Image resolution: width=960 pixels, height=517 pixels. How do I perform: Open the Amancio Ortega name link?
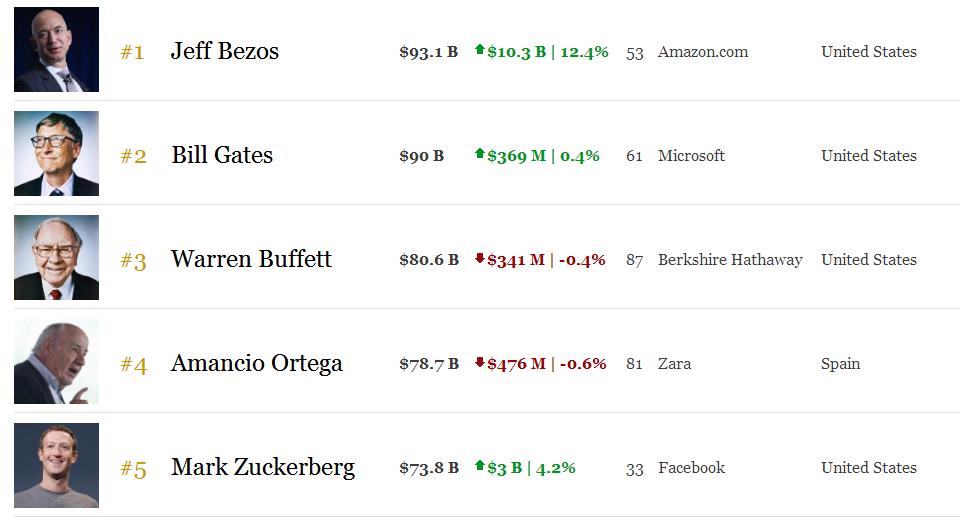click(x=256, y=363)
